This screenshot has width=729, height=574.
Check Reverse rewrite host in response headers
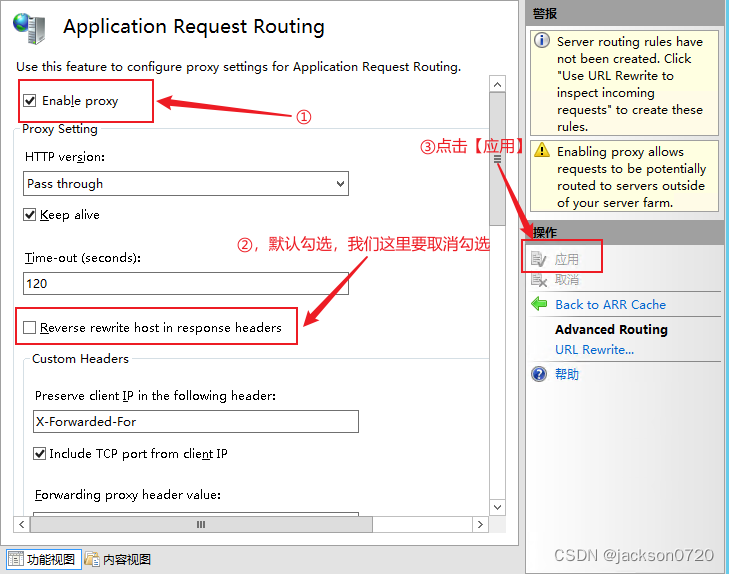(30, 327)
